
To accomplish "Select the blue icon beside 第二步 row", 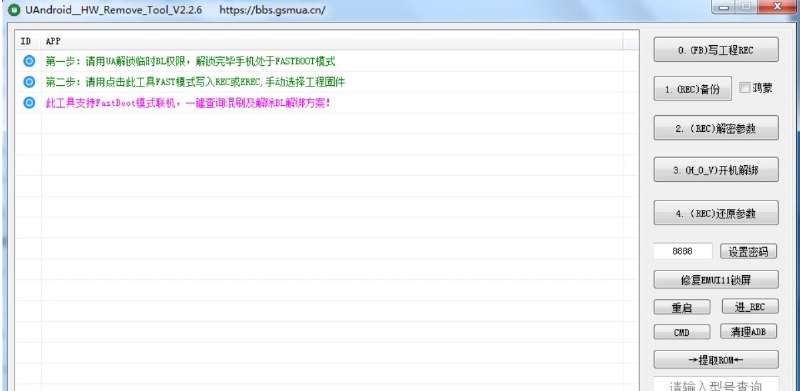I will 29,82.
